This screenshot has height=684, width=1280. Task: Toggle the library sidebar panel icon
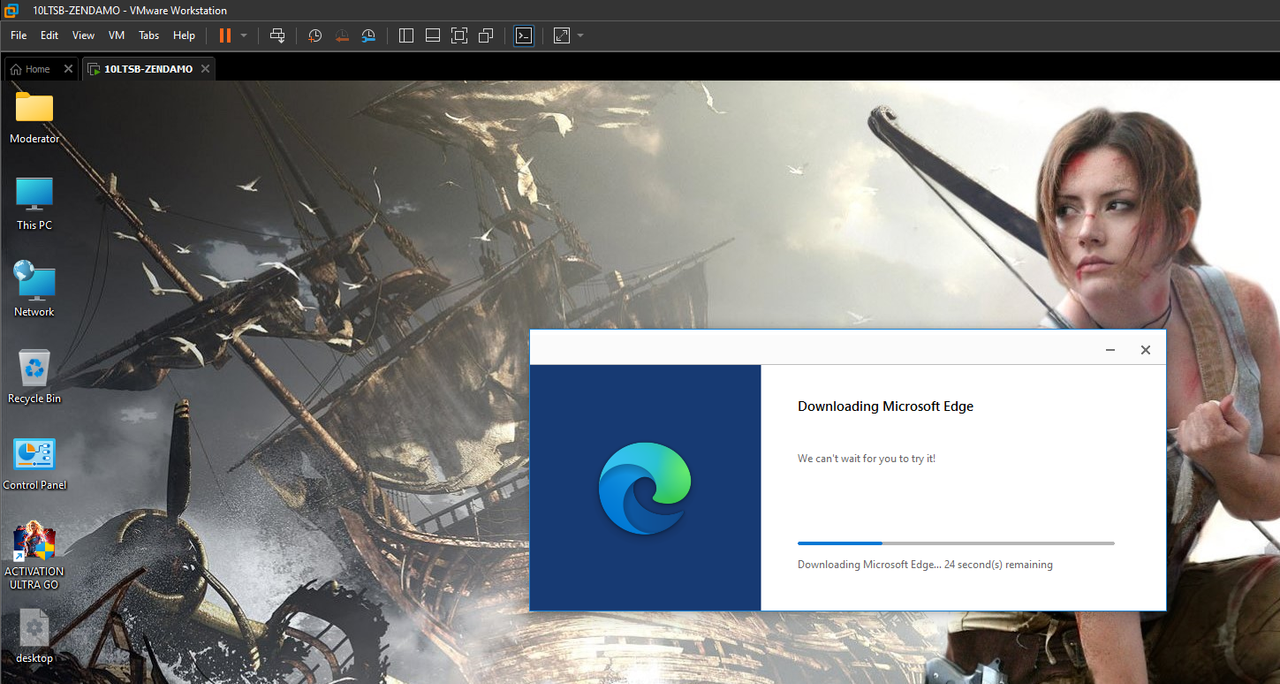[x=406, y=35]
